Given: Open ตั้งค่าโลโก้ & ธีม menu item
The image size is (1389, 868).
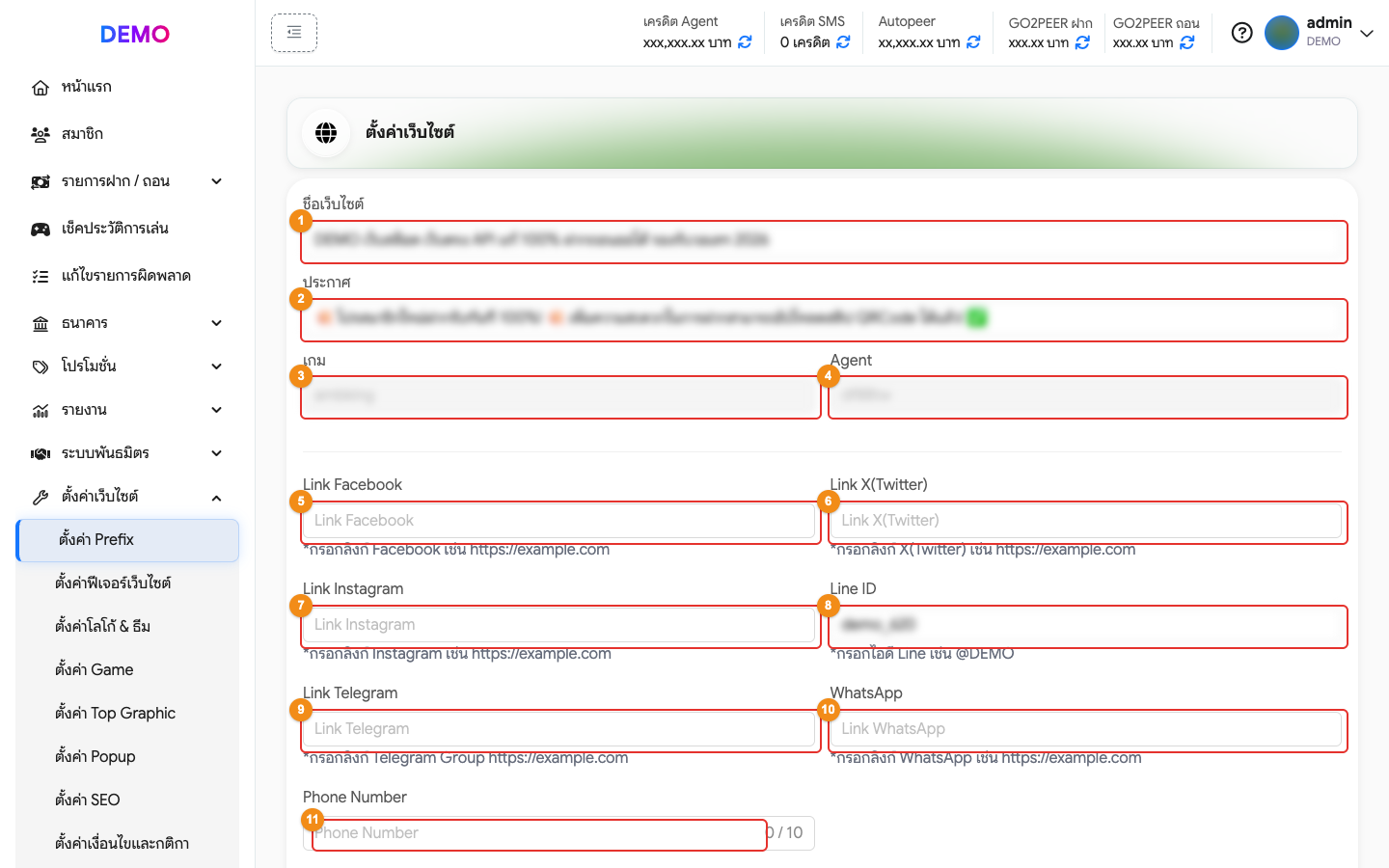Looking at the screenshot, I should click(x=127, y=627).
